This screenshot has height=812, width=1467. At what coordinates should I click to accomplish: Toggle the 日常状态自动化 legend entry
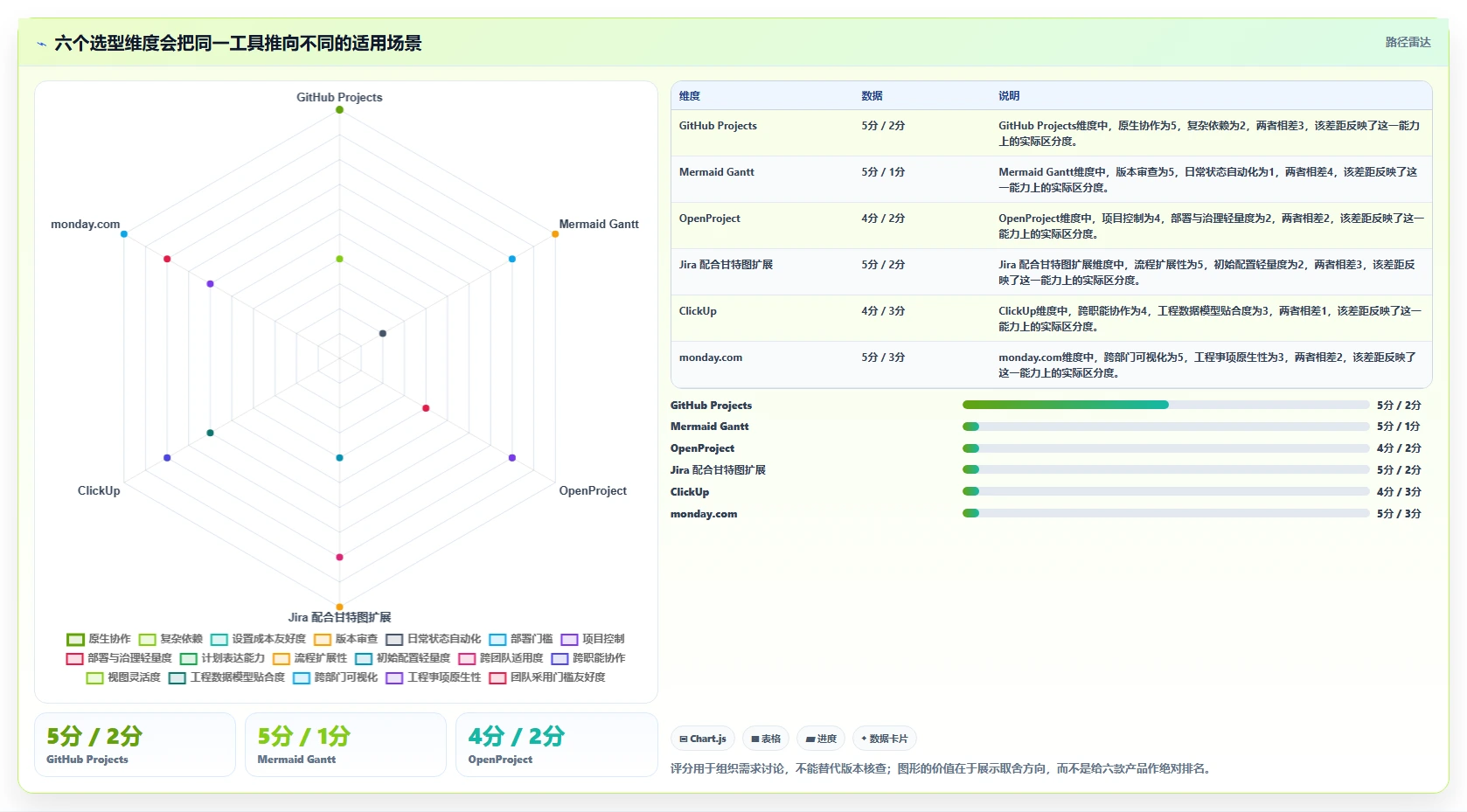coord(434,639)
